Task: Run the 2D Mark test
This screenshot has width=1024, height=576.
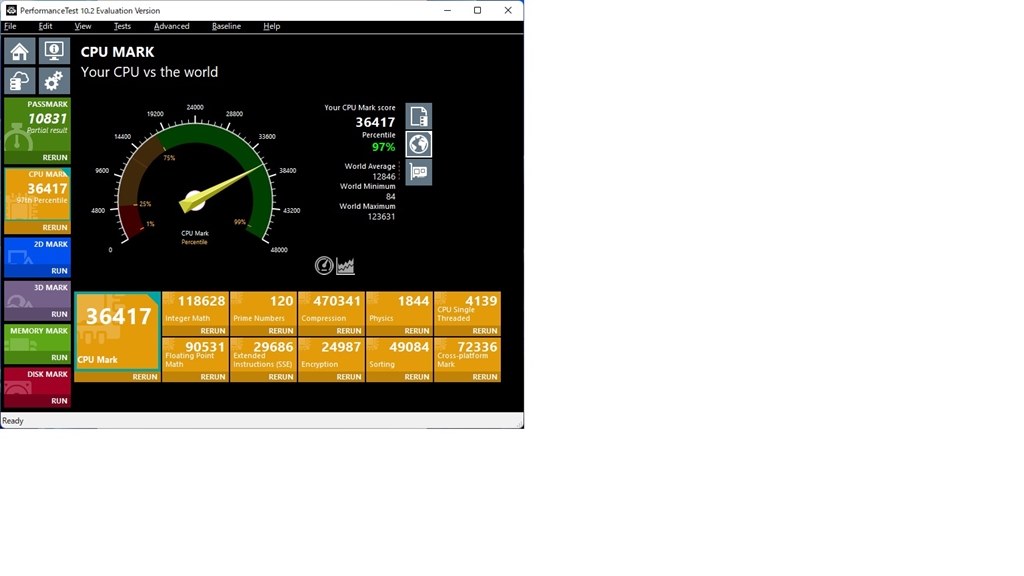Action: [59, 270]
